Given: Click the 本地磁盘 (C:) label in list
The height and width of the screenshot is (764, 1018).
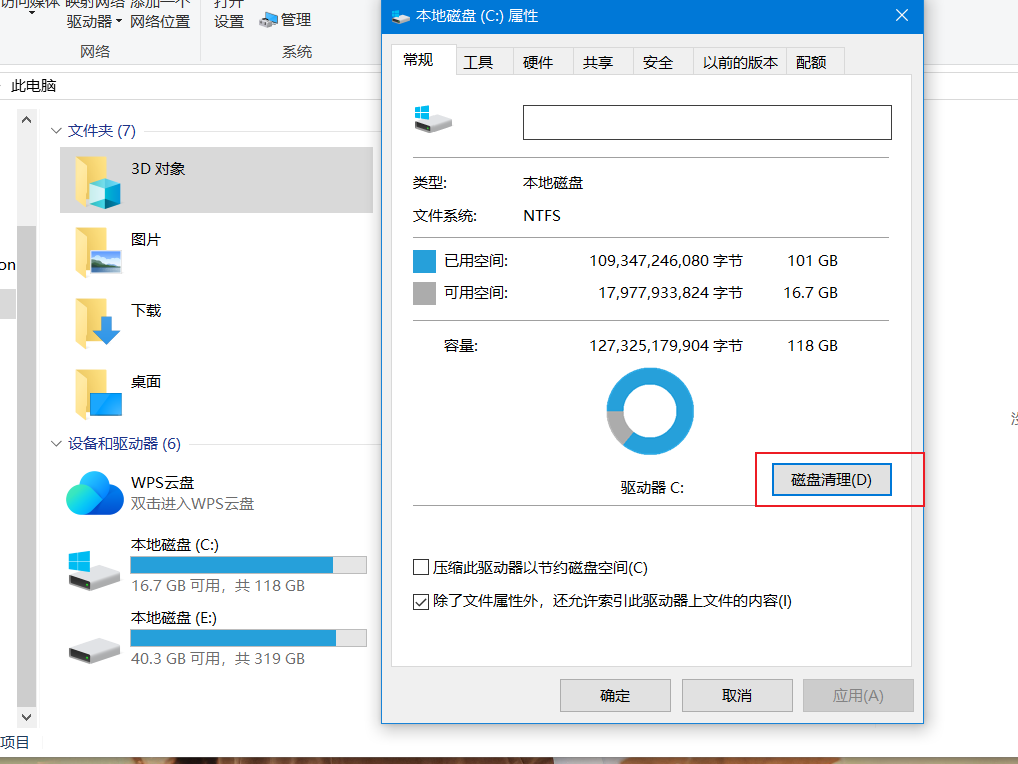Looking at the screenshot, I should pos(175,545).
